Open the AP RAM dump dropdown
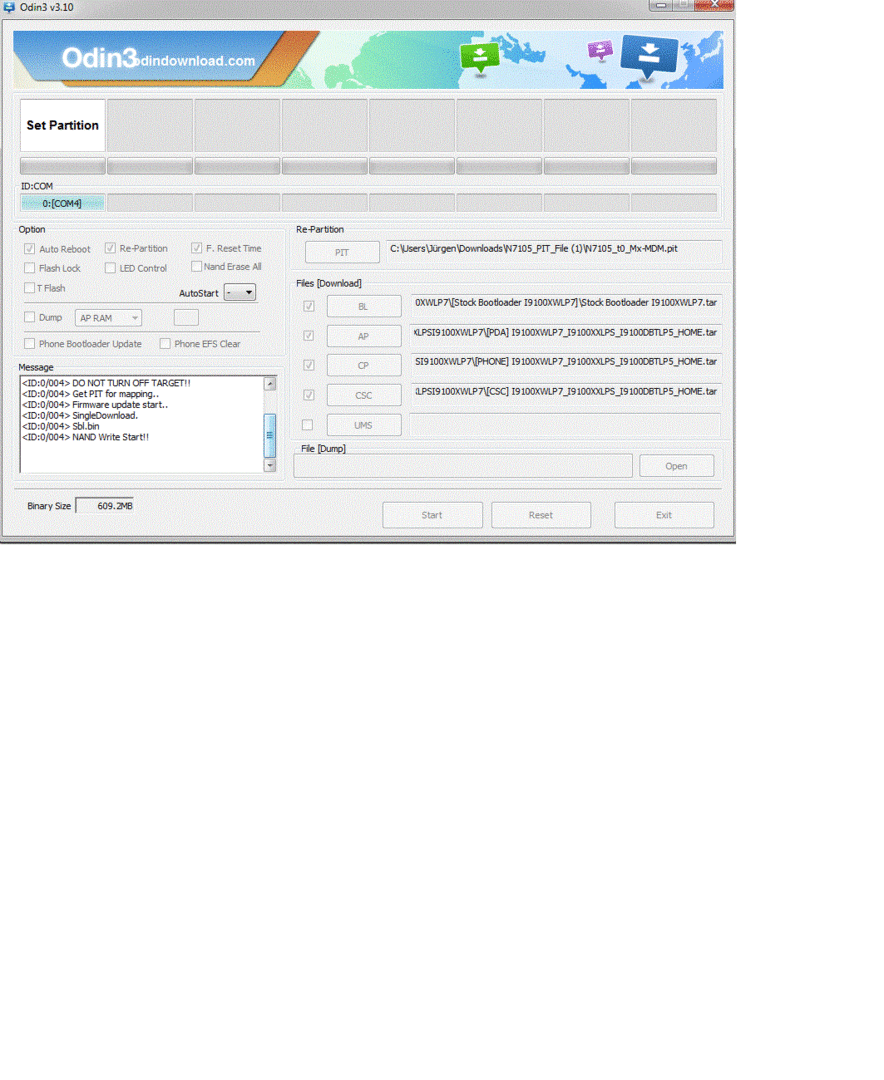This screenshot has height=1080, width=884. click(108, 318)
